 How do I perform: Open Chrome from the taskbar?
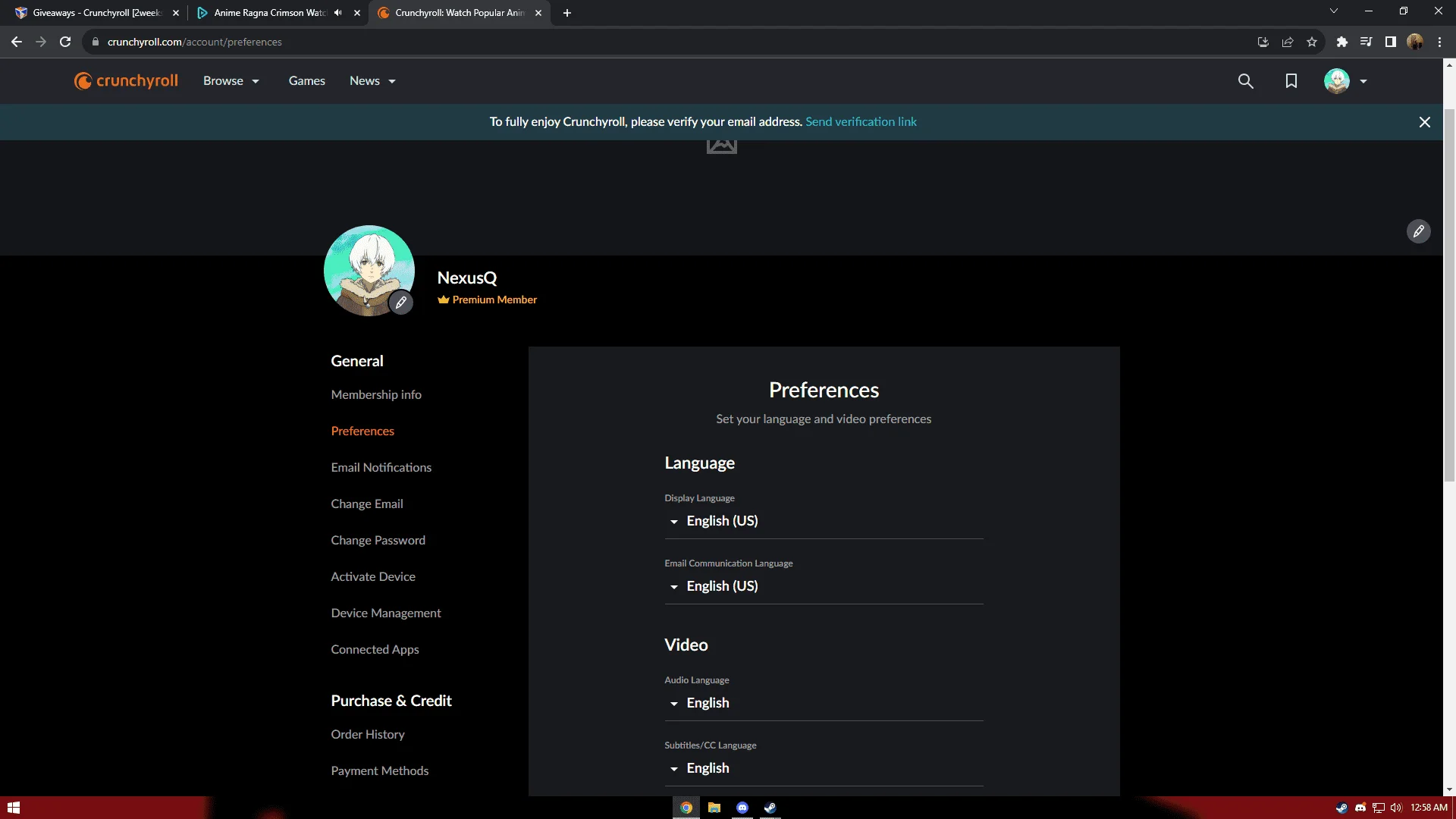[686, 808]
